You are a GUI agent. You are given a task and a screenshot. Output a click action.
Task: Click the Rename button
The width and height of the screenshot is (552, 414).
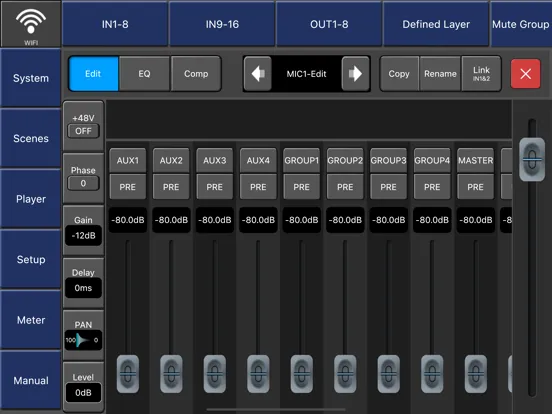point(440,74)
